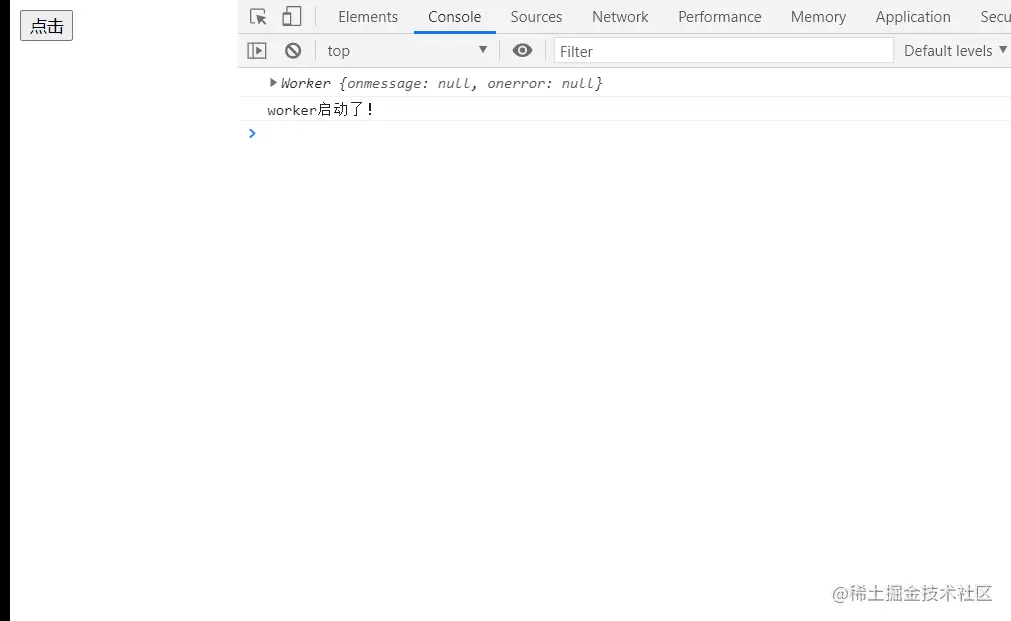Show the console sidebar panel icon
The width and height of the screenshot is (1011, 621).
tap(257, 50)
